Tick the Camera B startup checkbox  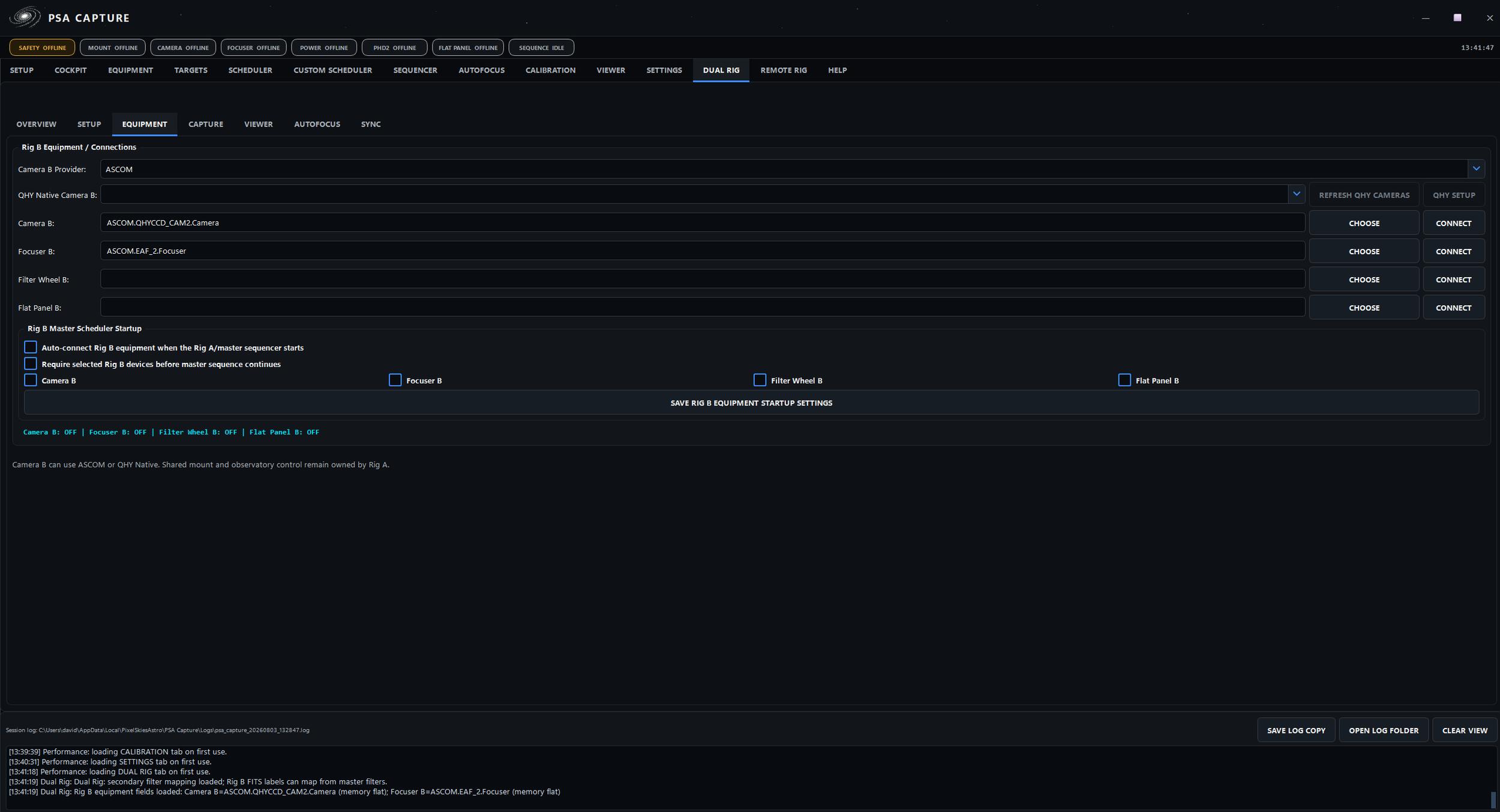(x=31, y=380)
